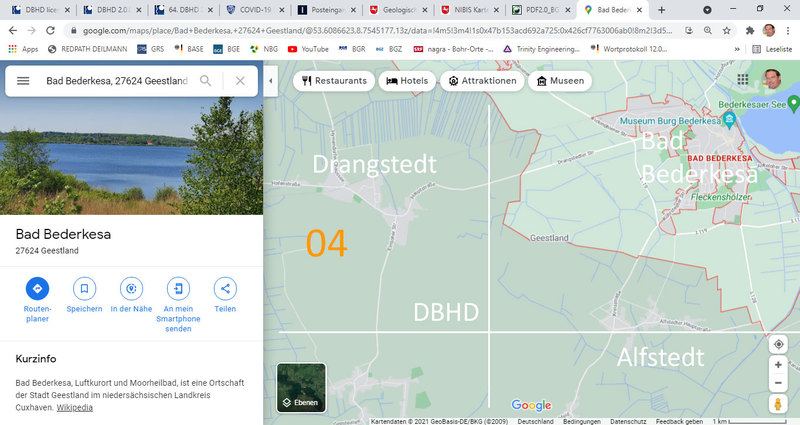The width and height of the screenshot is (800, 425).
Task: Click the Routenplaner directions icon
Action: click(x=37, y=289)
